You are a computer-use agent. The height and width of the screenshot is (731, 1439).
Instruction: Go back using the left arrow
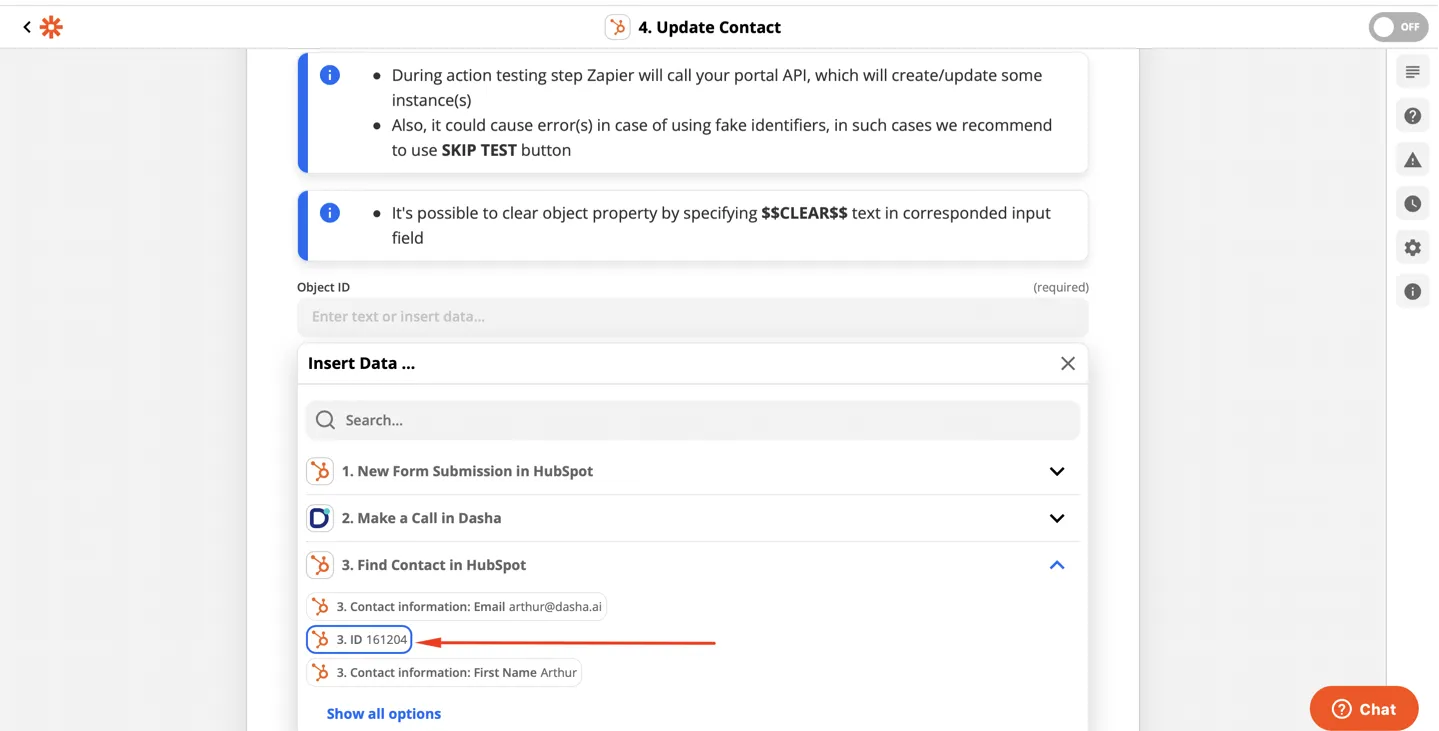pos(26,27)
